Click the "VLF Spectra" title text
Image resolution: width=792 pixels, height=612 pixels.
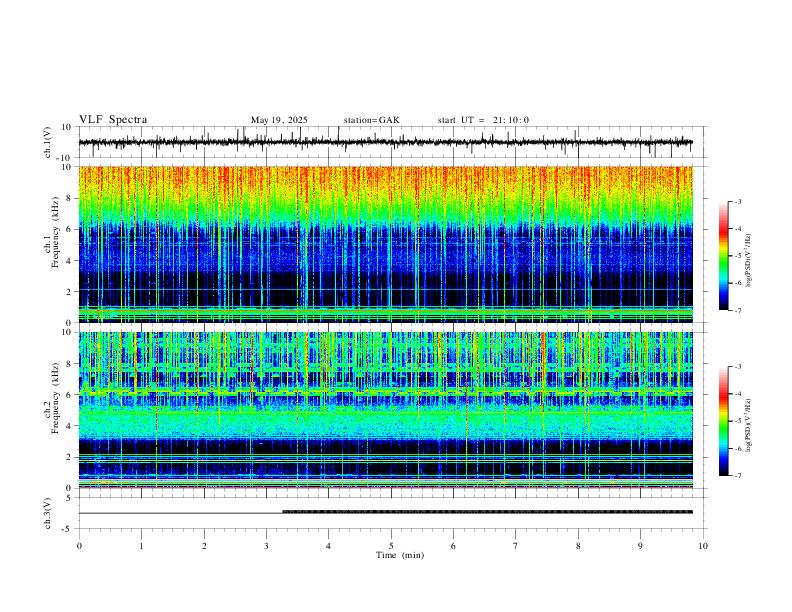point(113,120)
